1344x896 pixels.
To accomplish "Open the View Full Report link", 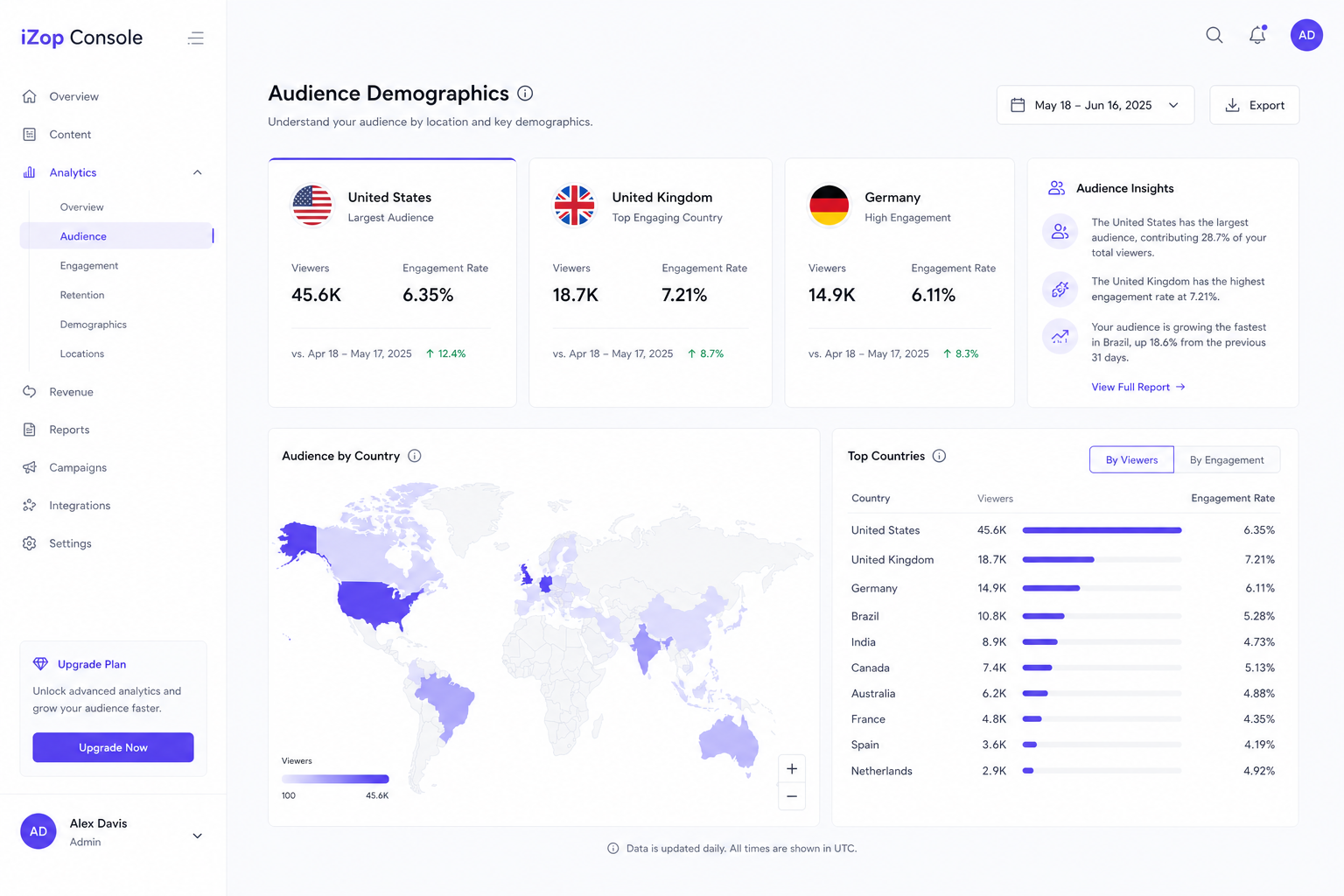I will pyautogui.click(x=1138, y=387).
